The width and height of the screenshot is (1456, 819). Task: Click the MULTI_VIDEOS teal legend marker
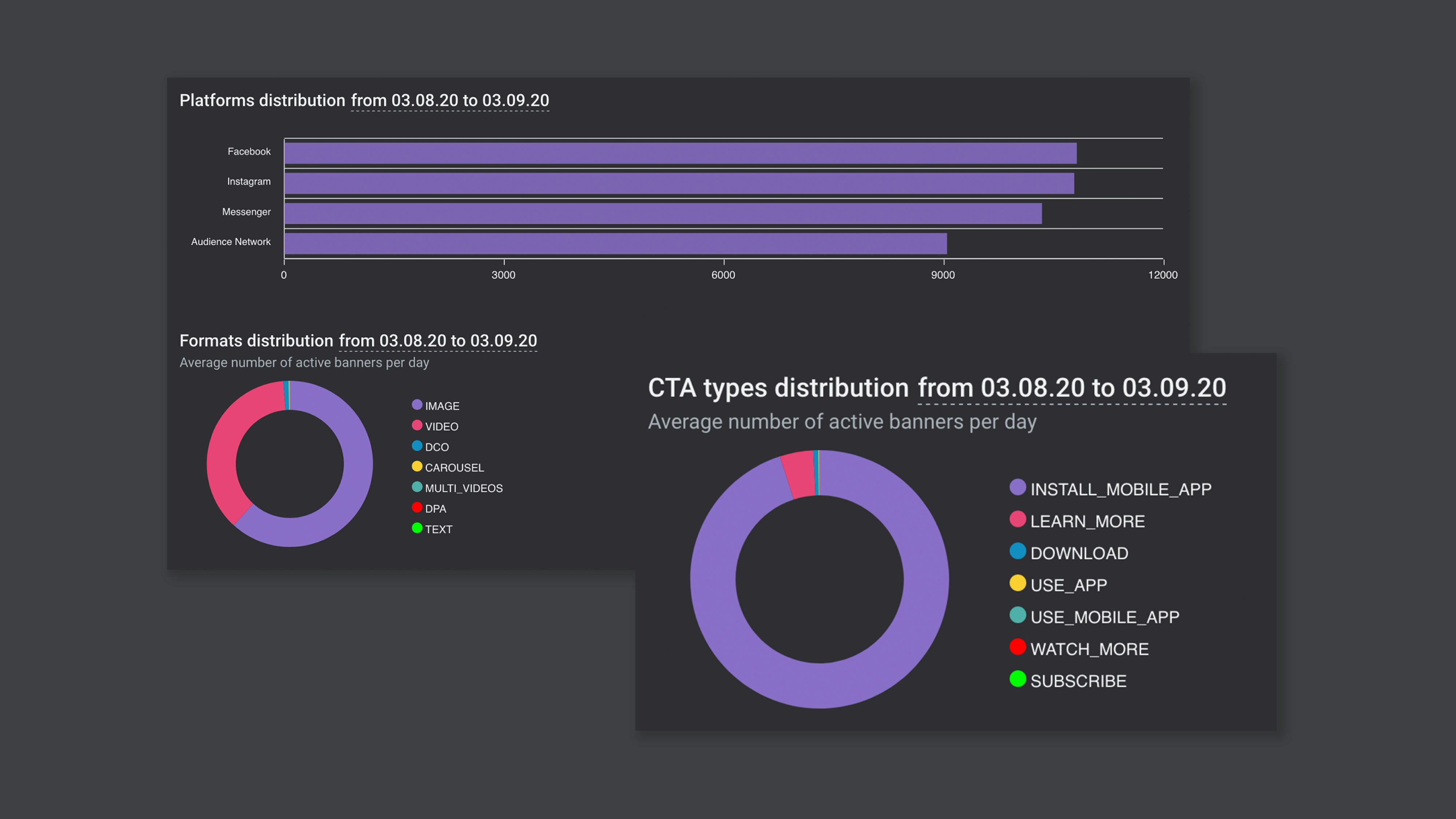[417, 487]
